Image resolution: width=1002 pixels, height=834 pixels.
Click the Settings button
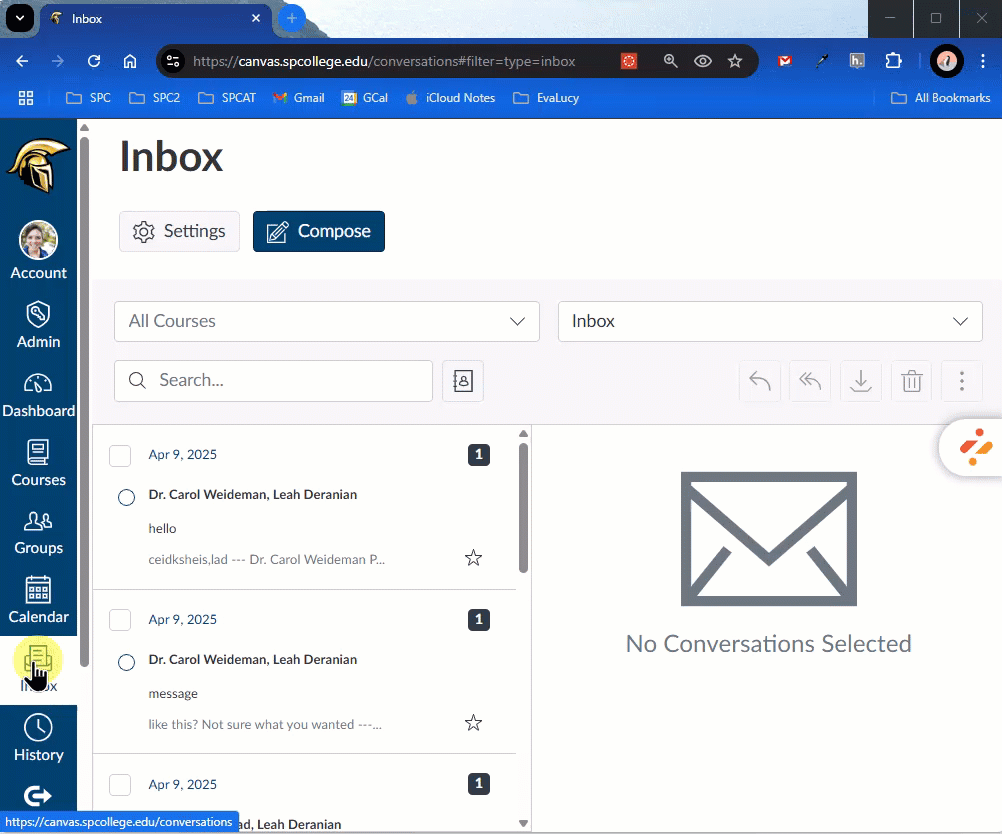pyautogui.click(x=179, y=231)
